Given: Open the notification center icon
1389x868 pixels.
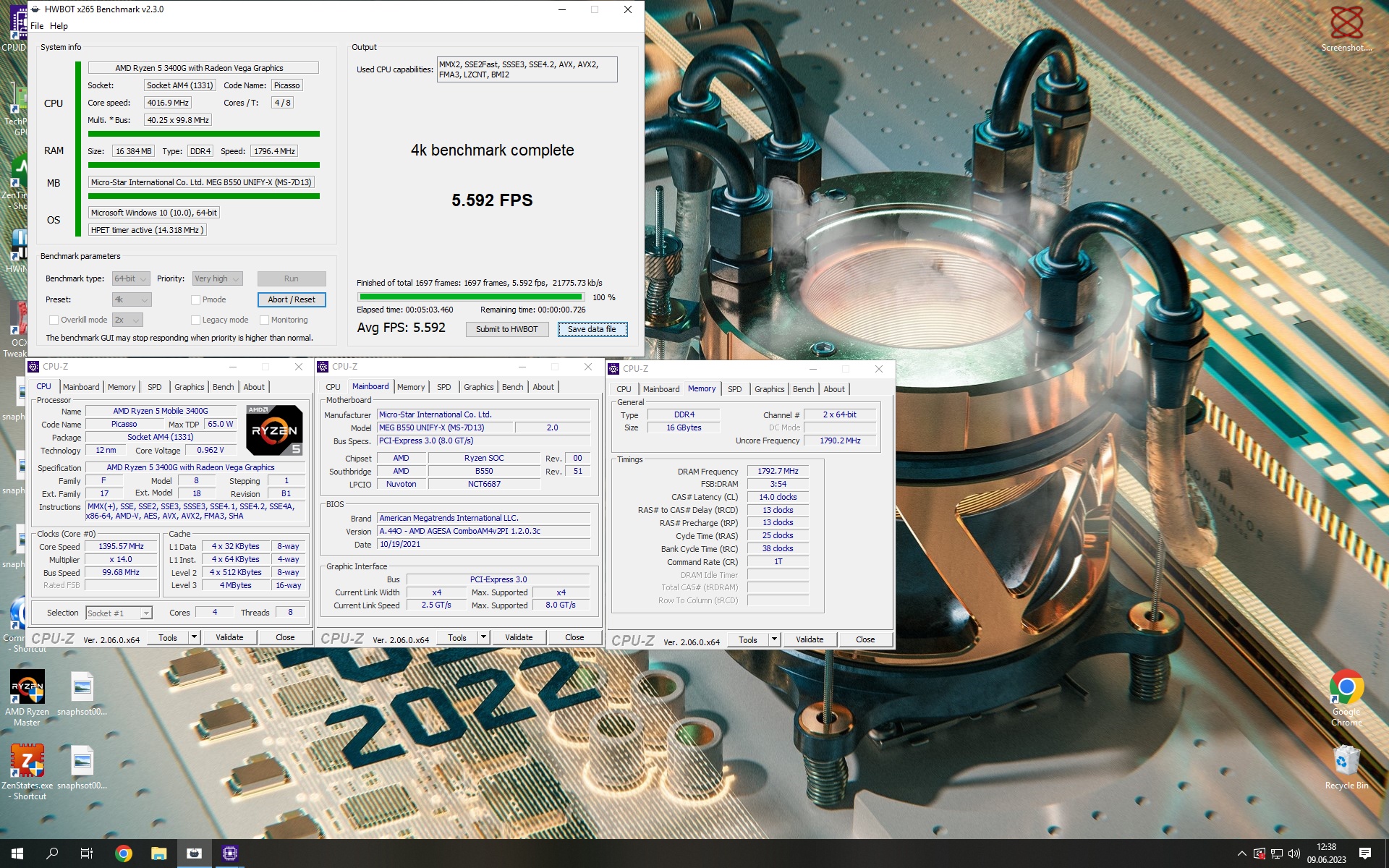Looking at the screenshot, I should pyautogui.click(x=1365, y=854).
